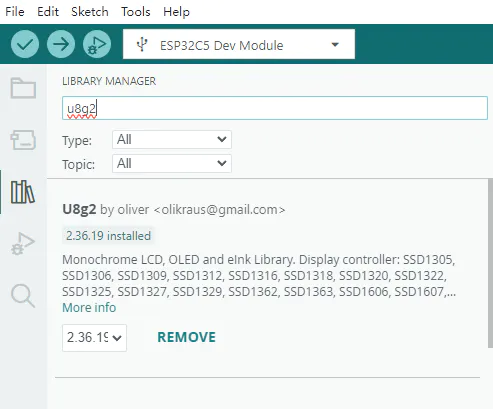The height and width of the screenshot is (409, 493).
Task: Click the 'Type:' label
Action: [77, 140]
